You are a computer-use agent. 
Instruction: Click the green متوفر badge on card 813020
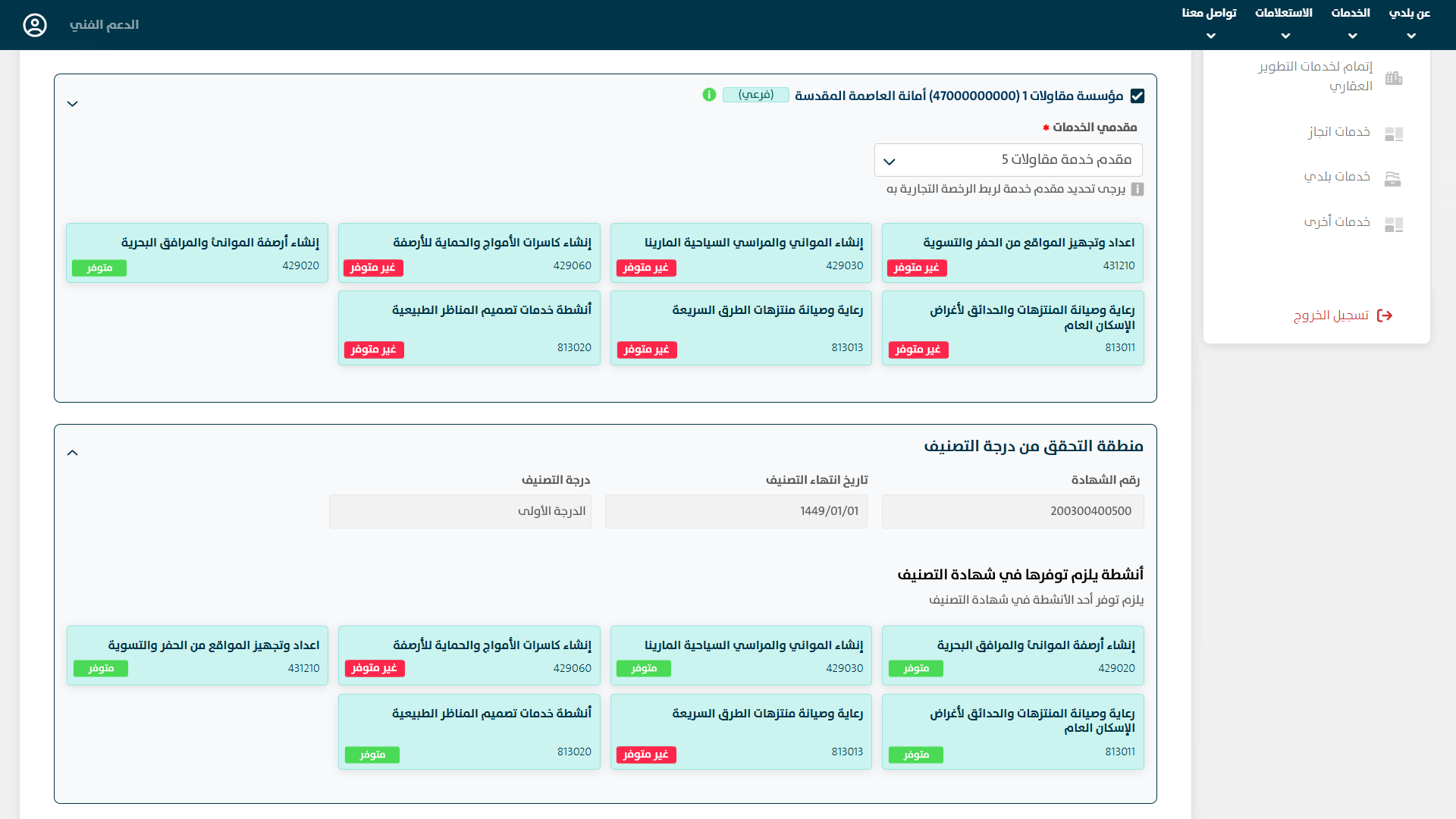372,755
